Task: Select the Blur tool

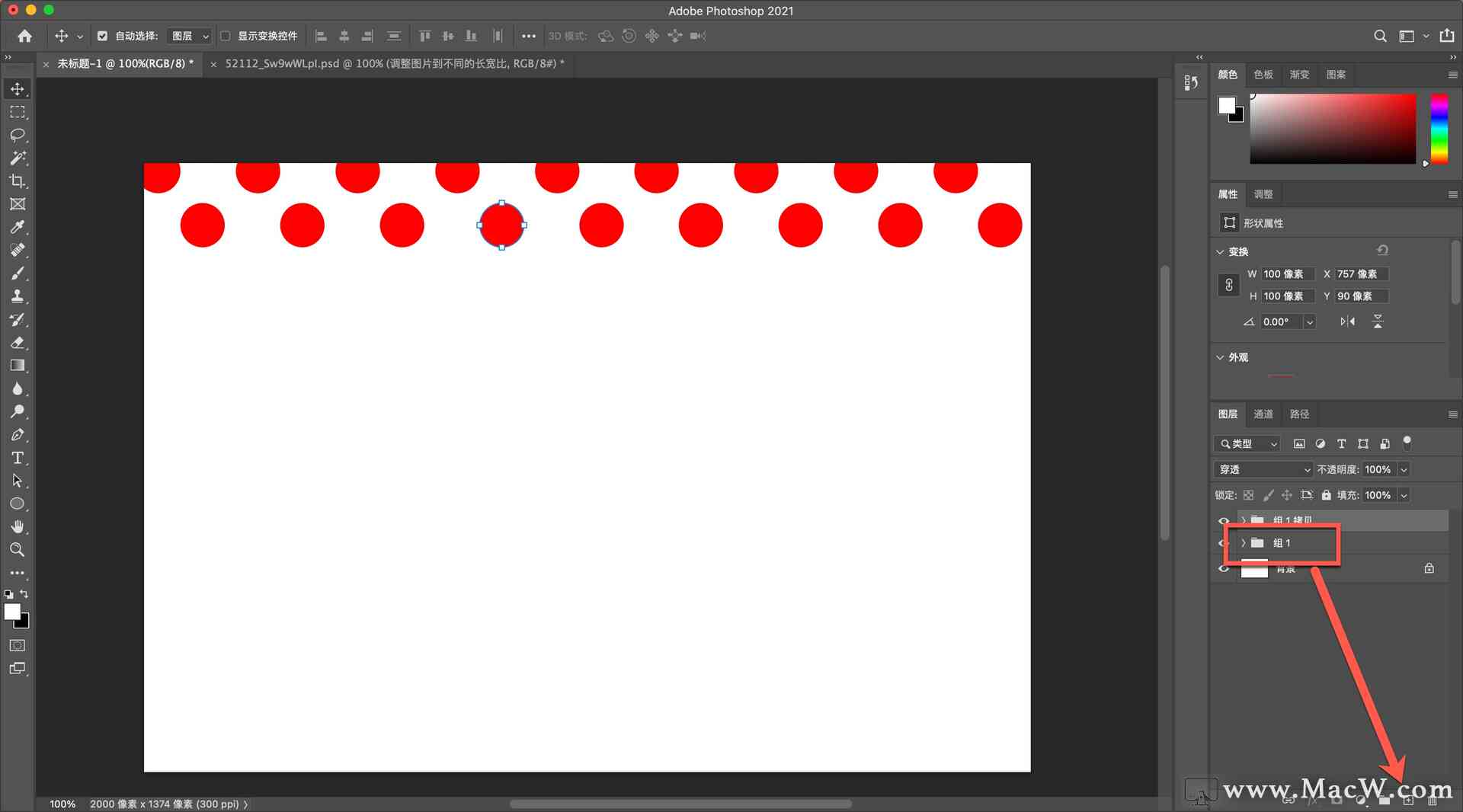Action: click(18, 388)
